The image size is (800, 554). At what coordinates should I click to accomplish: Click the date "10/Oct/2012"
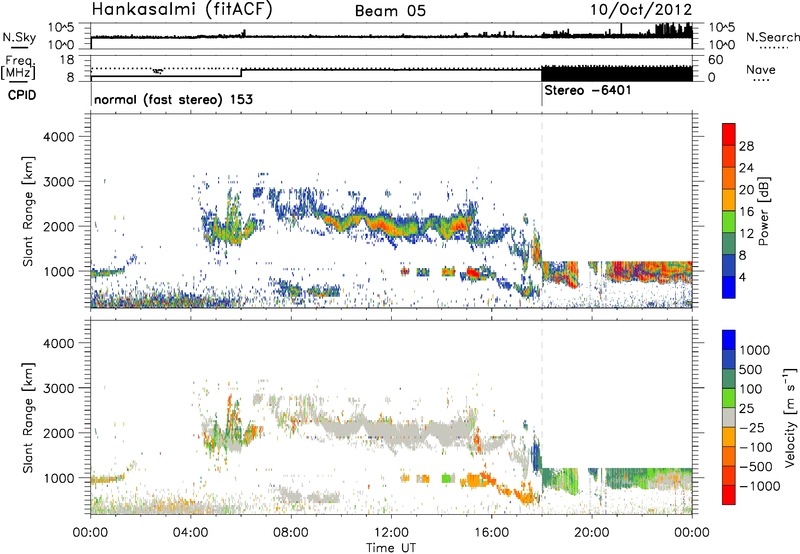coord(641,10)
